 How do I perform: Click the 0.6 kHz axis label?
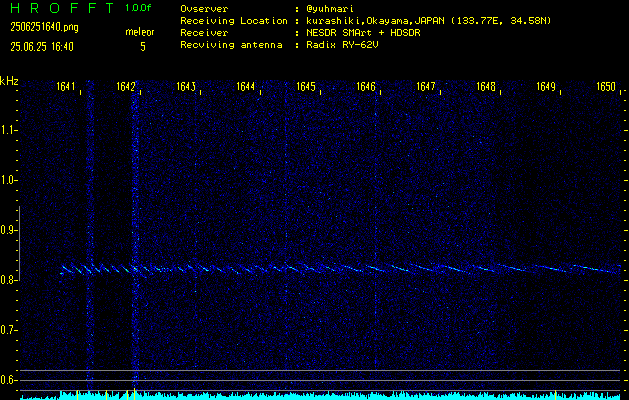click(7, 380)
